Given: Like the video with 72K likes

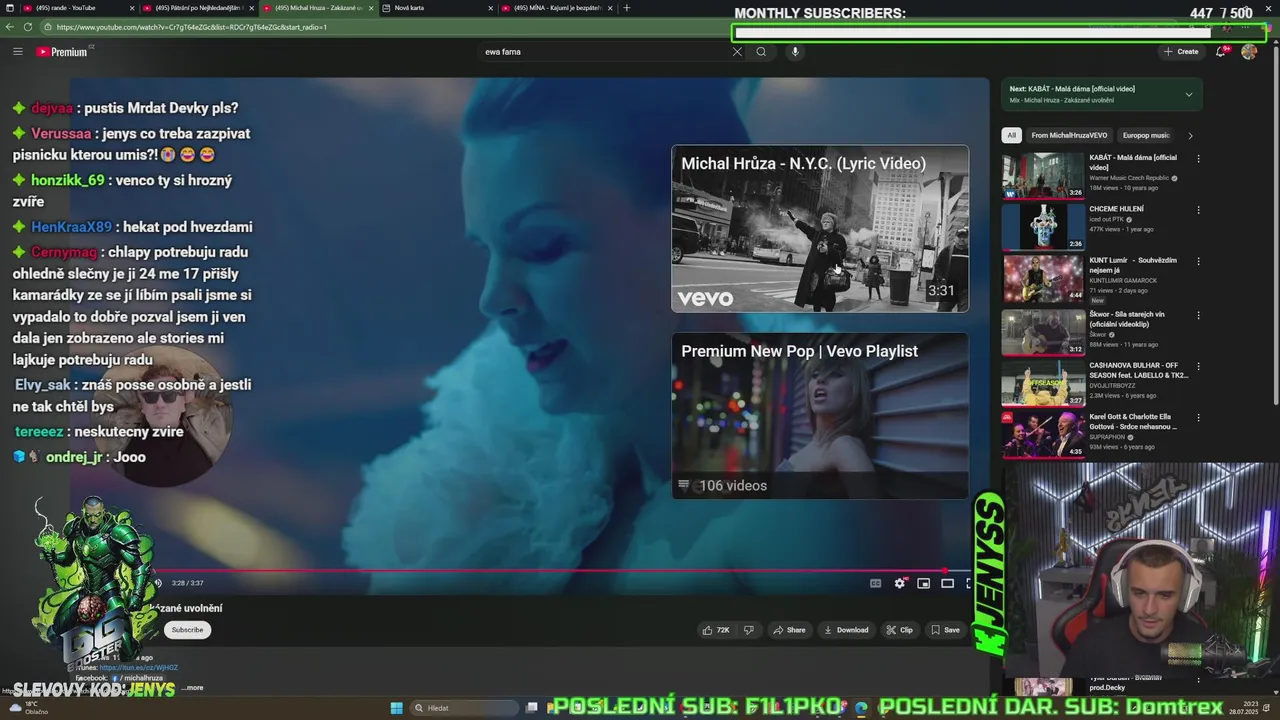Looking at the screenshot, I should (716, 630).
